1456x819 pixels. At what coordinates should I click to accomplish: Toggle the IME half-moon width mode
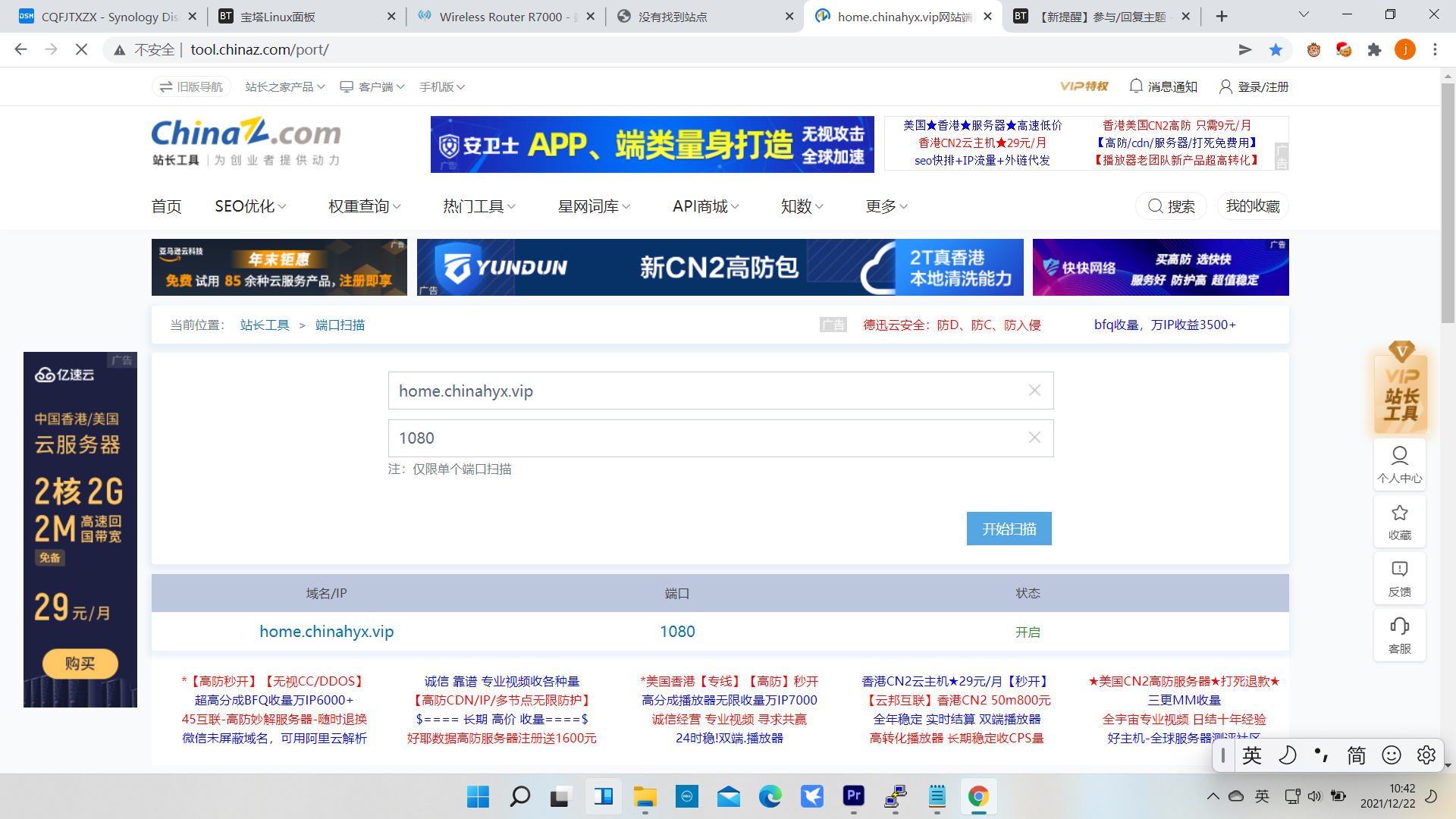1287,755
